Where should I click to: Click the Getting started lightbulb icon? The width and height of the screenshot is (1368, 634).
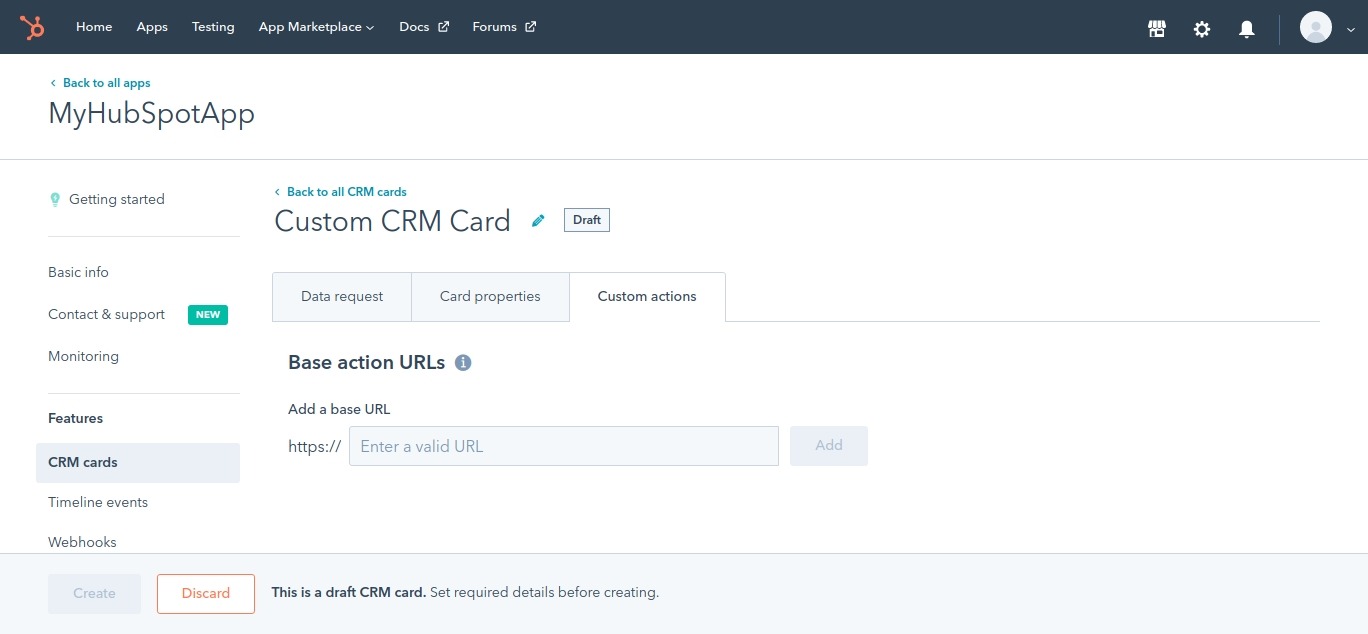(55, 200)
